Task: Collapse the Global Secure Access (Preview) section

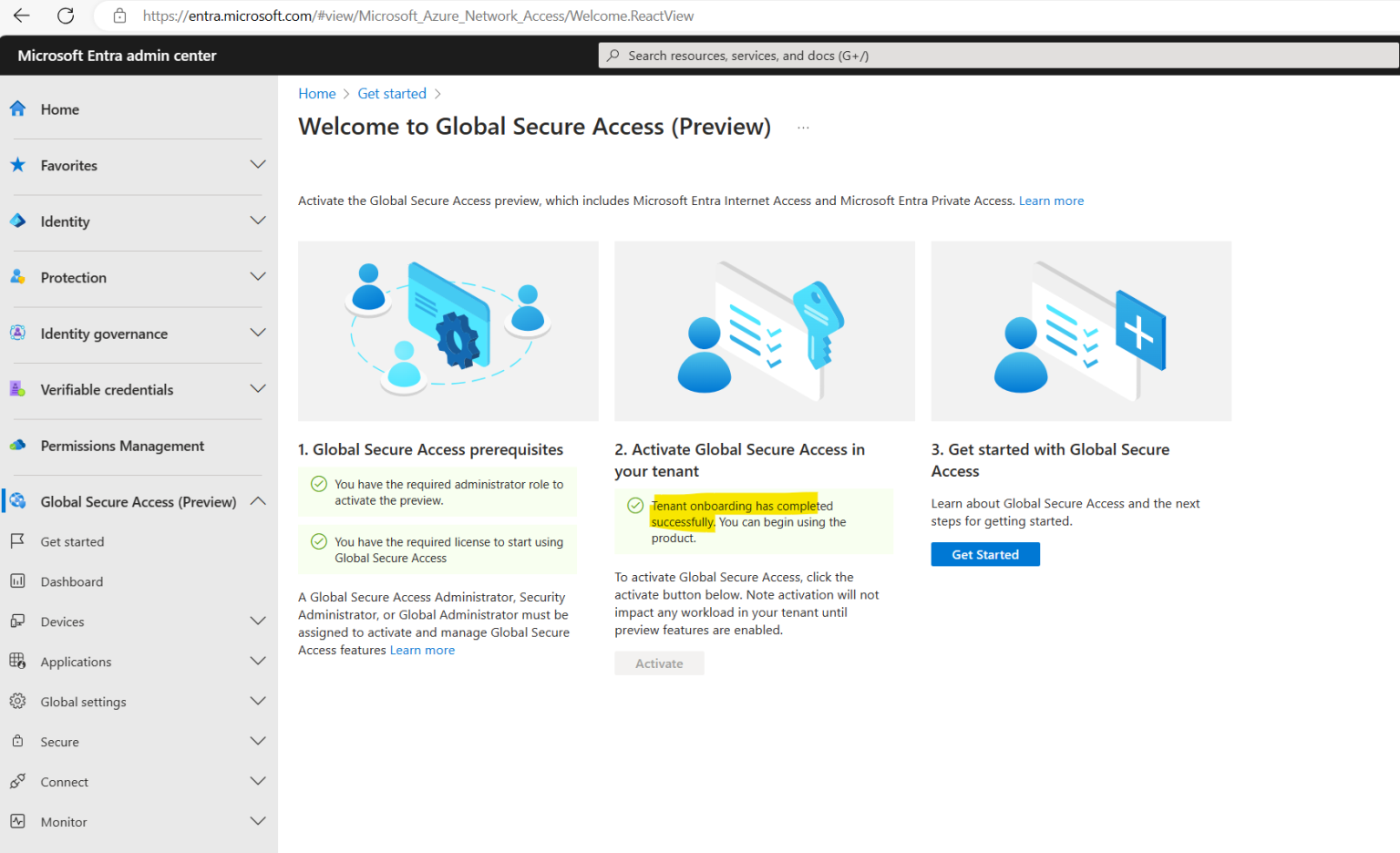Action: [258, 500]
